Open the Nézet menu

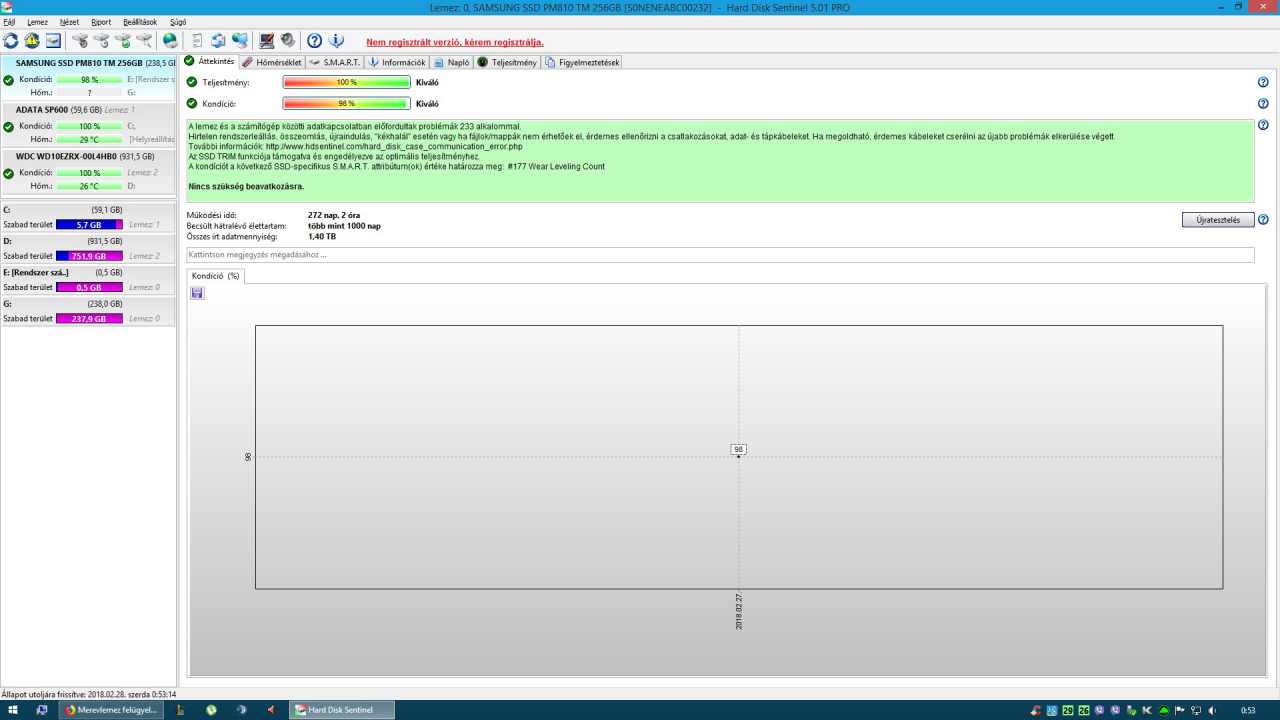click(69, 22)
